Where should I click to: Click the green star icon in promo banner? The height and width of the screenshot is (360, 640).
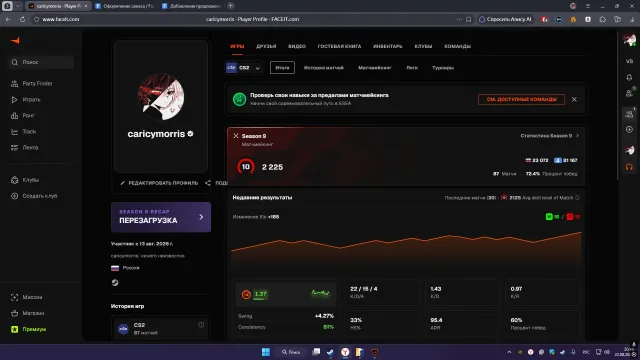tap(240, 99)
